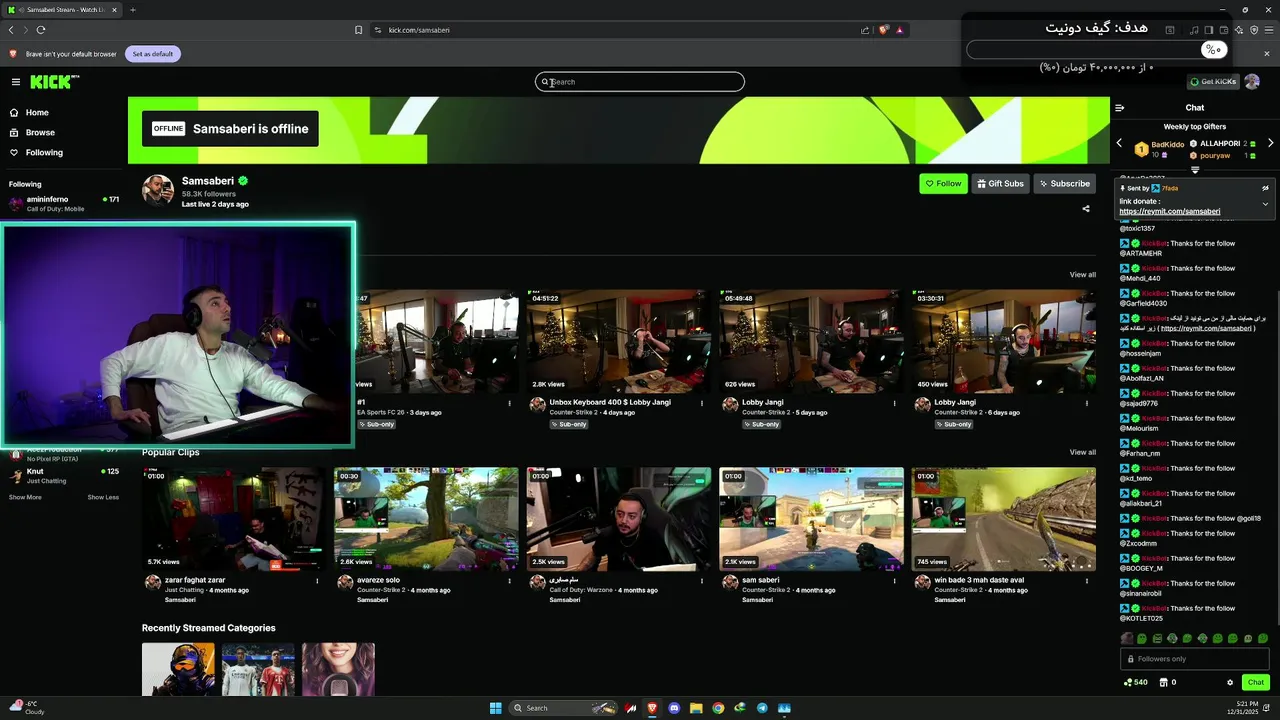
Task: Click Show More in following list
Action: click(x=25, y=498)
